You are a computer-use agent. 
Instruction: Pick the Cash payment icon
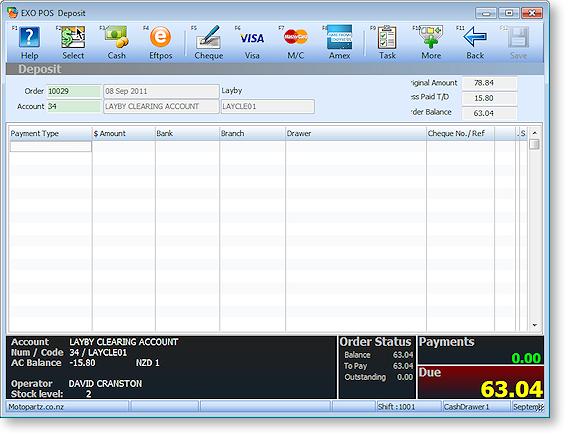tap(116, 37)
